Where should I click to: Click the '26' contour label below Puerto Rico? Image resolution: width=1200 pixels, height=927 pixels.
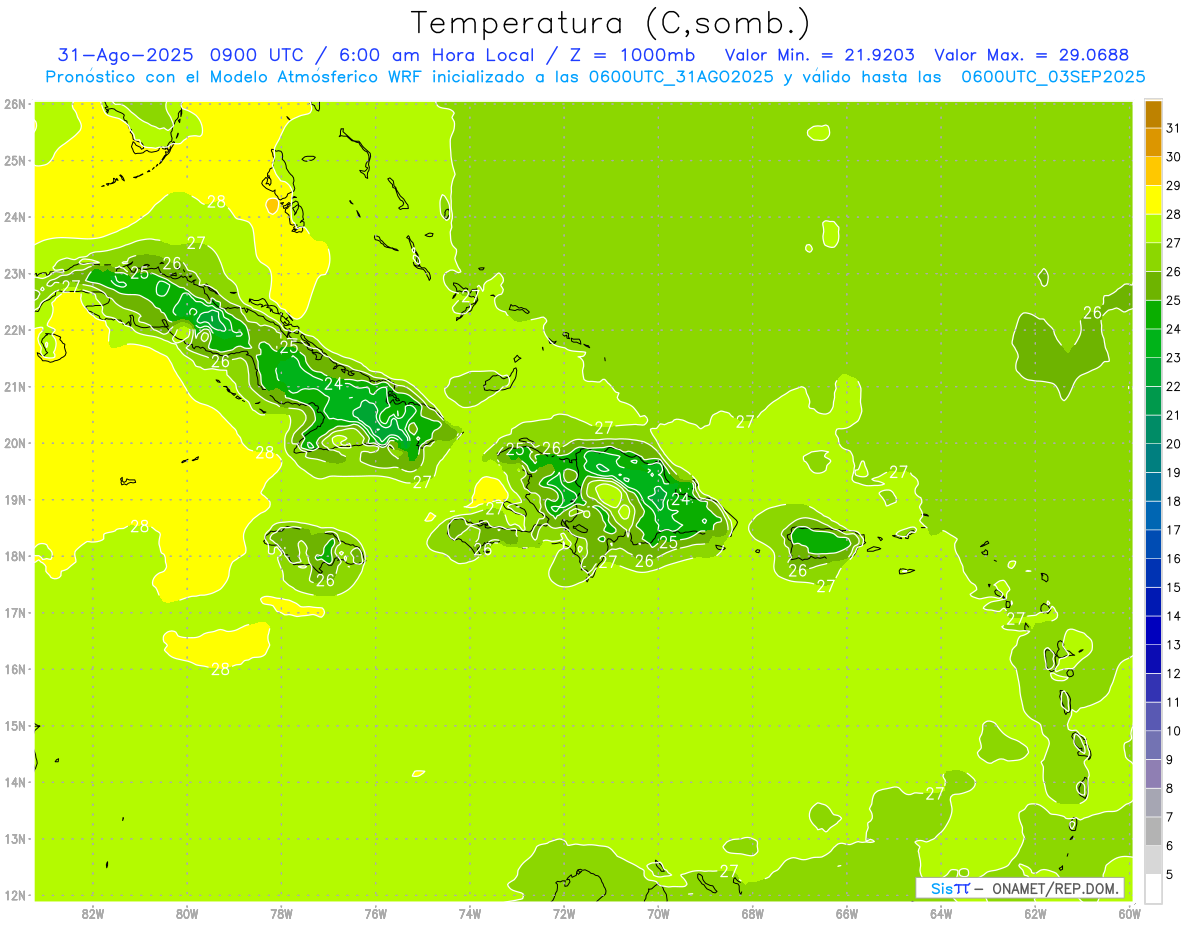coord(798,571)
